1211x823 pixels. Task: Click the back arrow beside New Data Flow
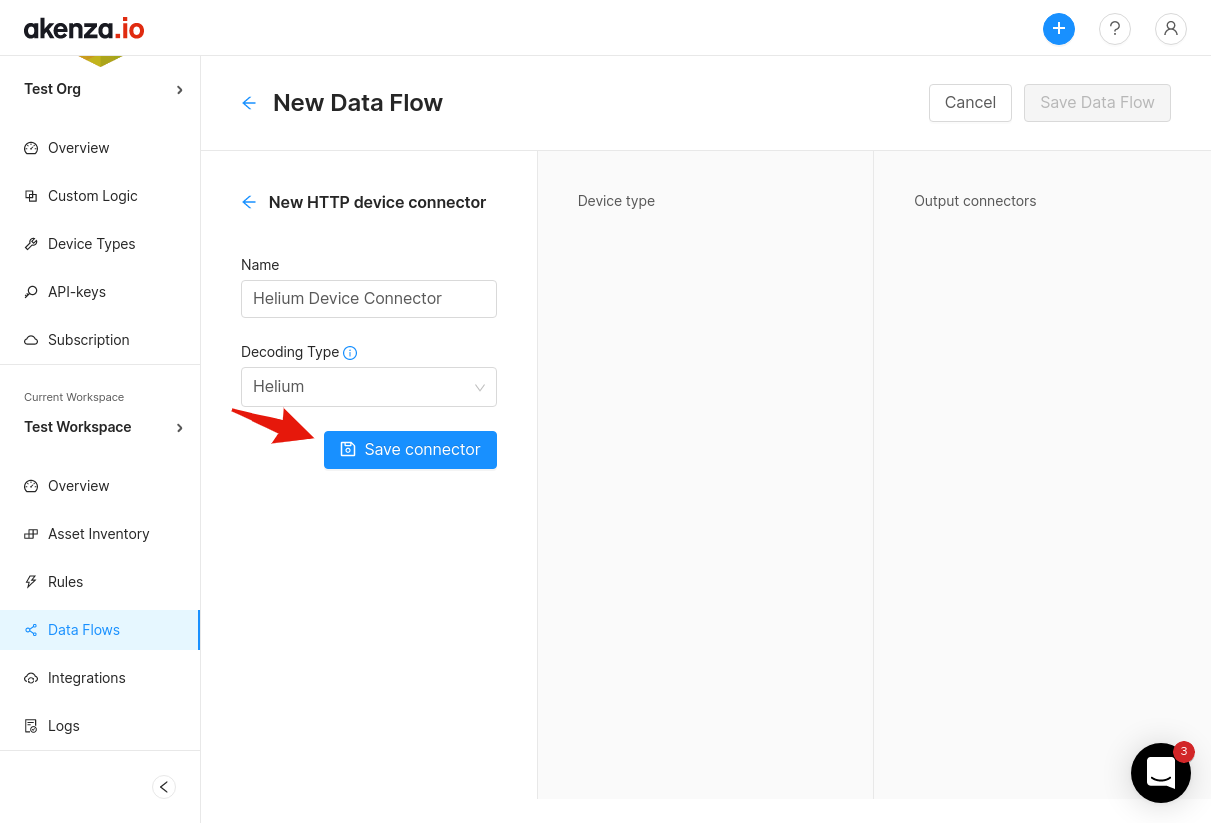pos(249,103)
